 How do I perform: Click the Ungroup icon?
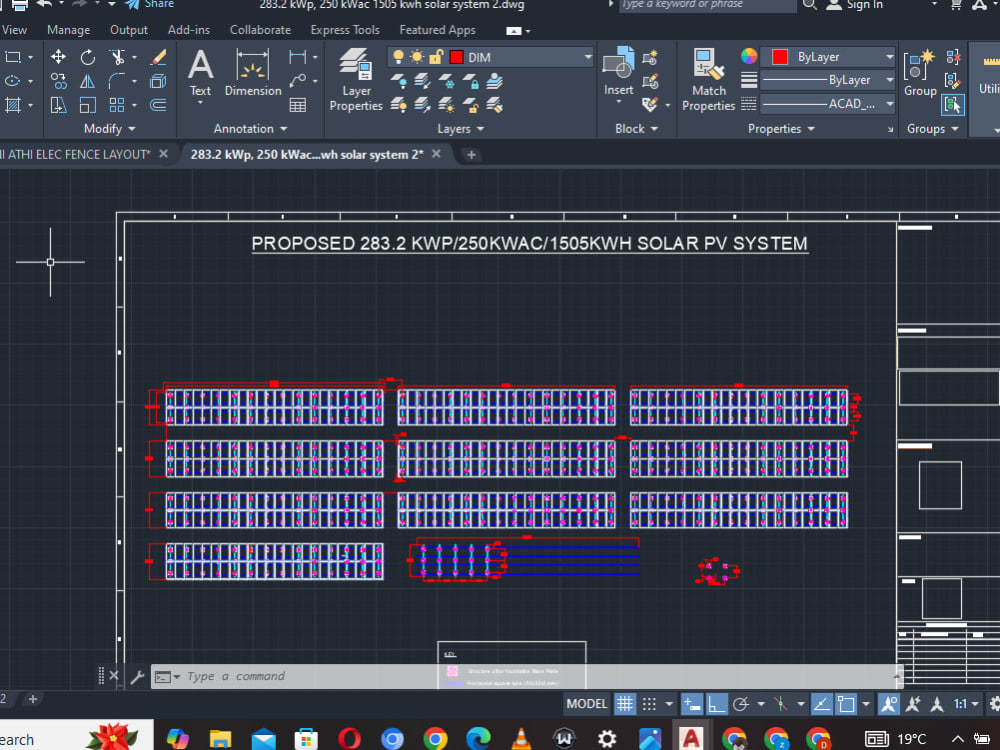pyautogui.click(x=953, y=57)
